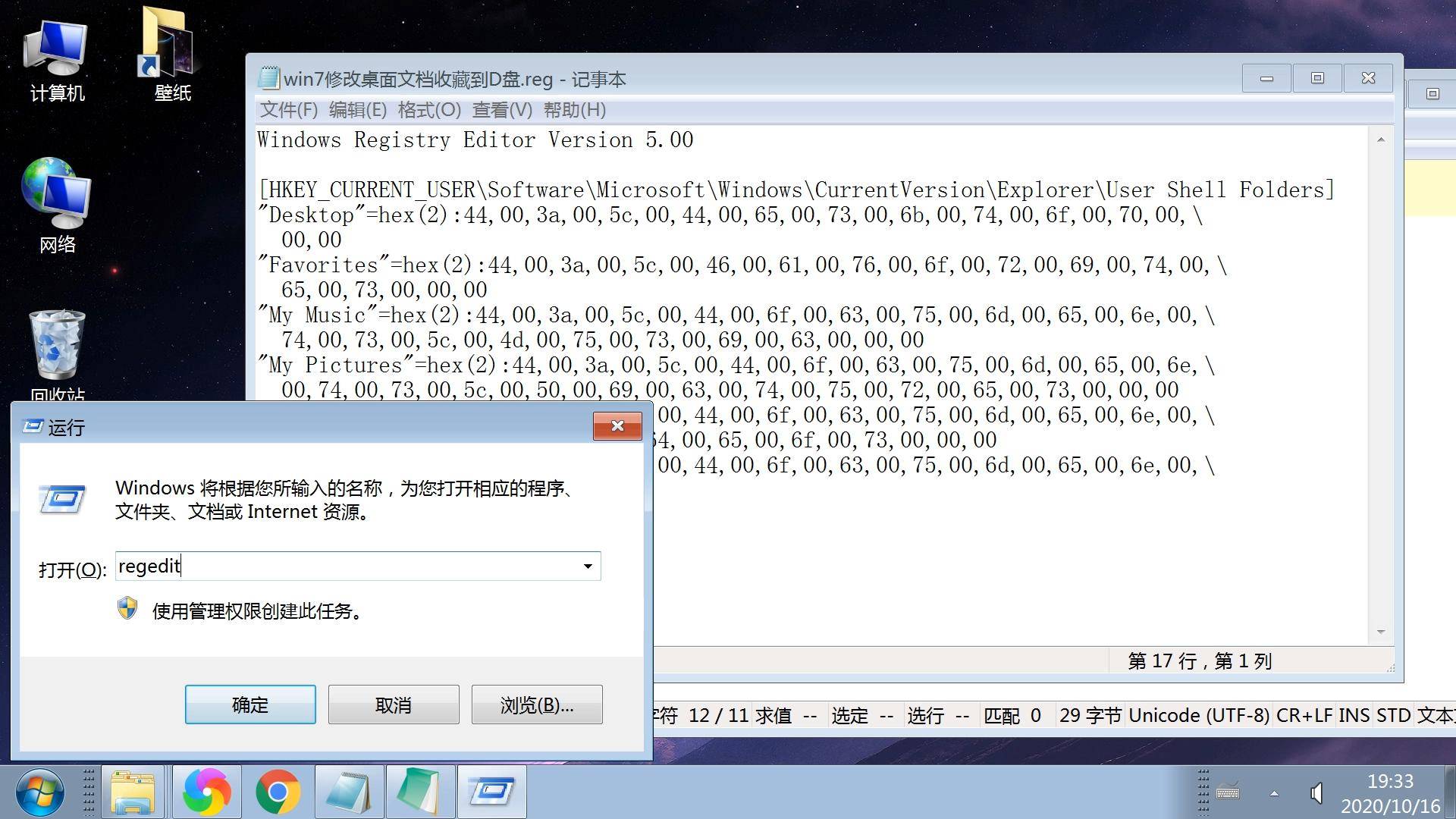
Task: Click in the regedit input field
Action: (355, 566)
